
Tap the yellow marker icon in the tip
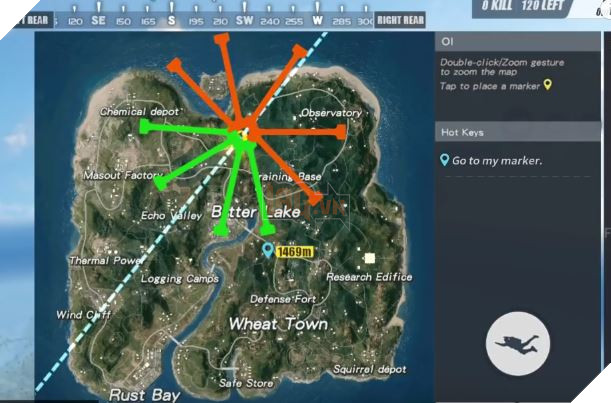pos(547,85)
